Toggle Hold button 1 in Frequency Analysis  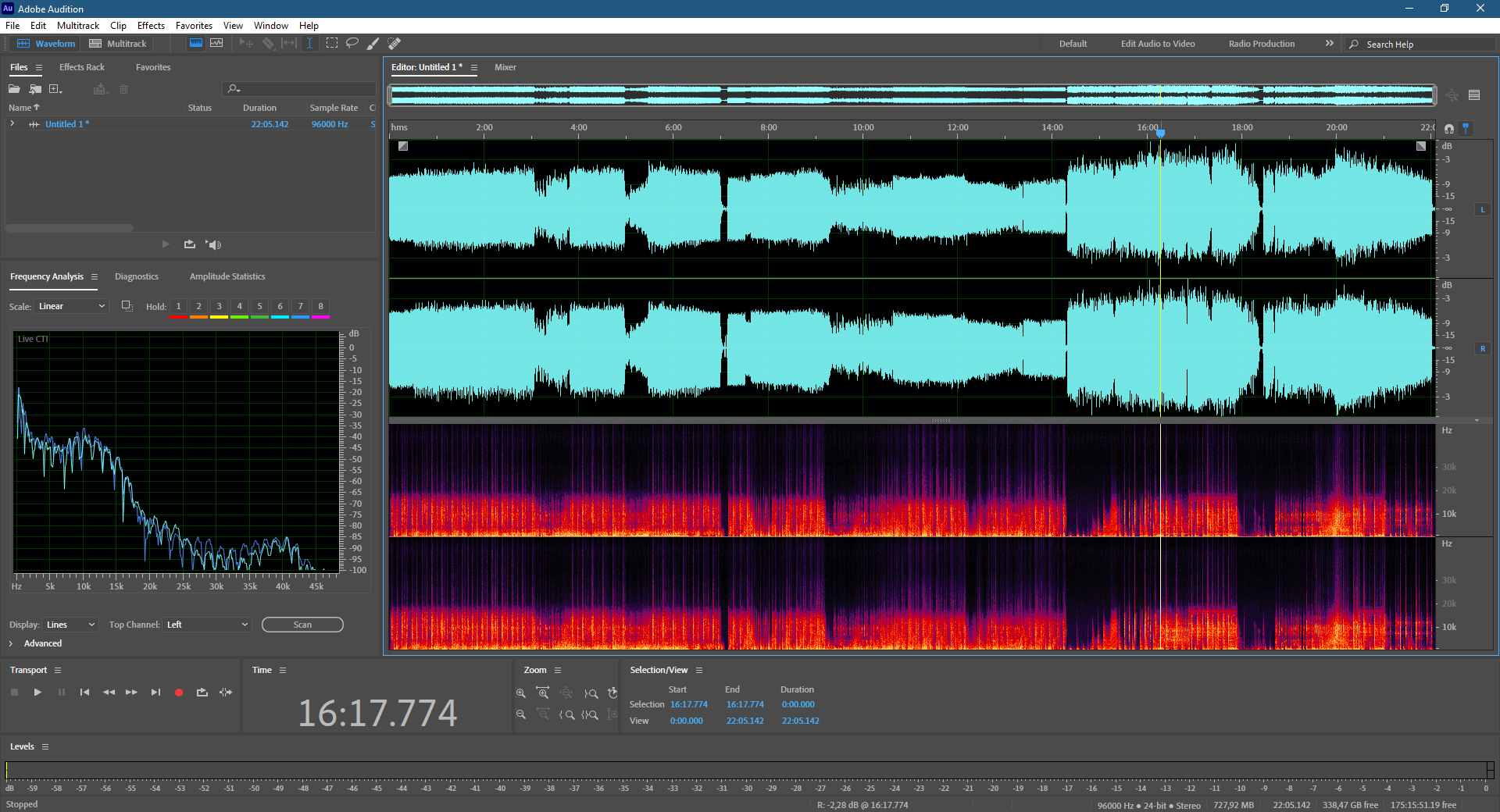click(178, 307)
